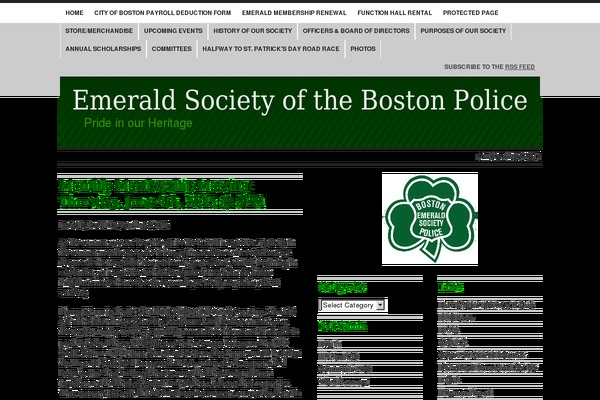Open the Home menu item
This screenshot has height=400, width=600.
click(x=74, y=13)
